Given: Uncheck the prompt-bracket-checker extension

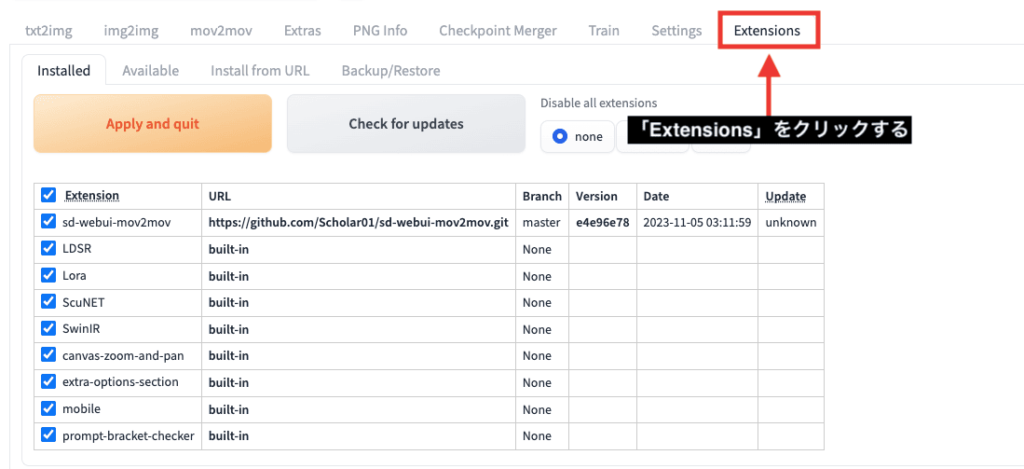Looking at the screenshot, I should tap(48, 435).
